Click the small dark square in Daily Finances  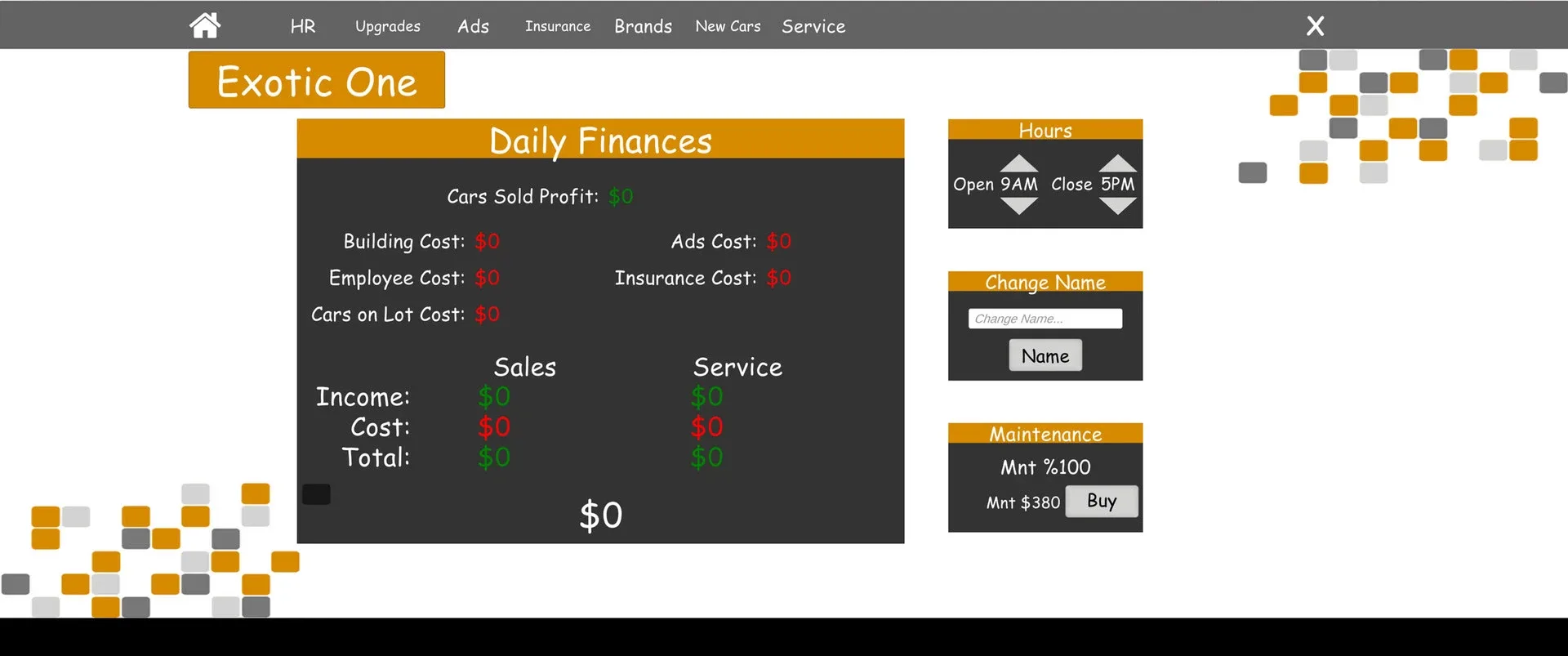(316, 494)
